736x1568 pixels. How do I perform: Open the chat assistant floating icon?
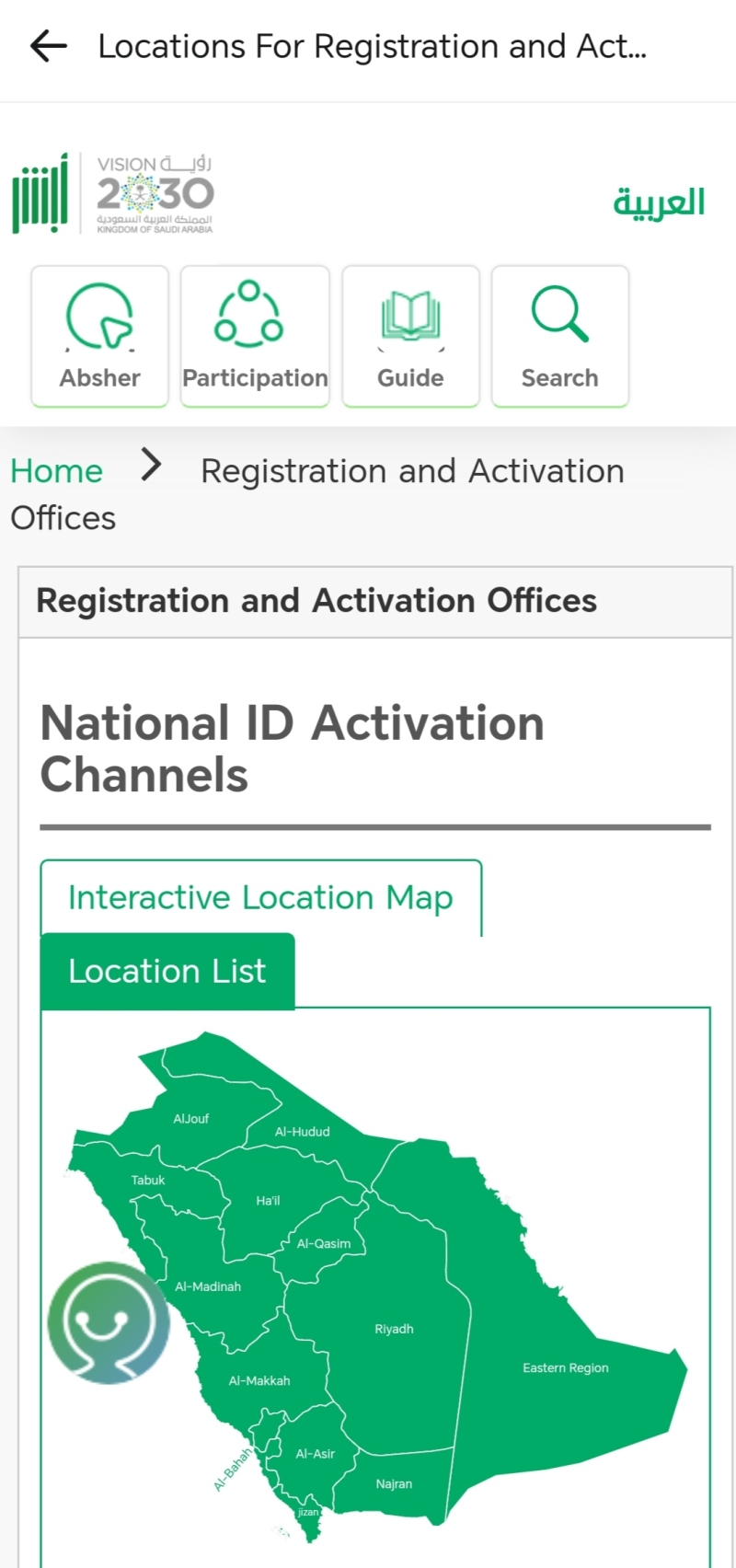[109, 1322]
